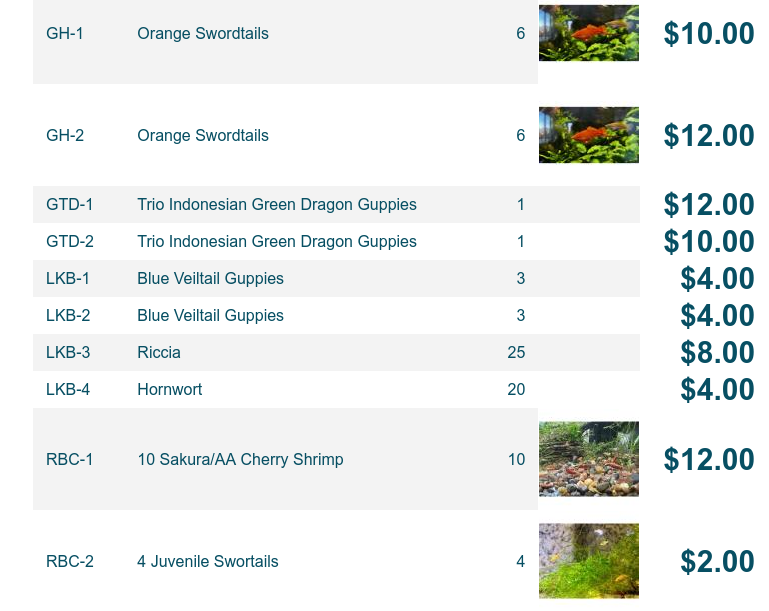View the Juvenile Swortails lot photo

(x=589, y=560)
